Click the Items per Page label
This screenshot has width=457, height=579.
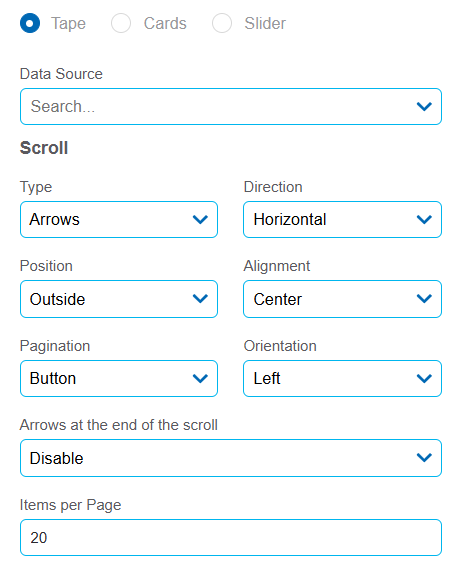pyautogui.click(x=71, y=505)
